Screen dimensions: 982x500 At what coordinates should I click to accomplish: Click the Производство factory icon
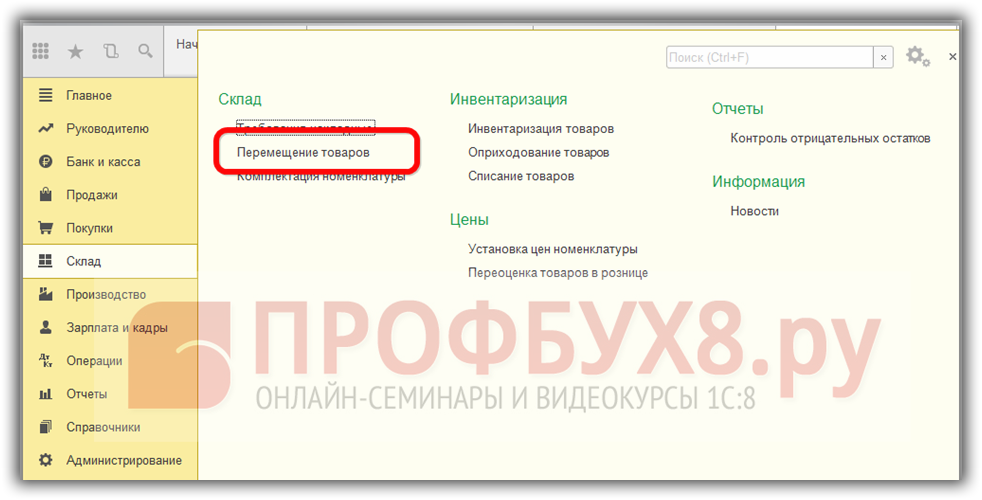pyautogui.click(x=45, y=294)
